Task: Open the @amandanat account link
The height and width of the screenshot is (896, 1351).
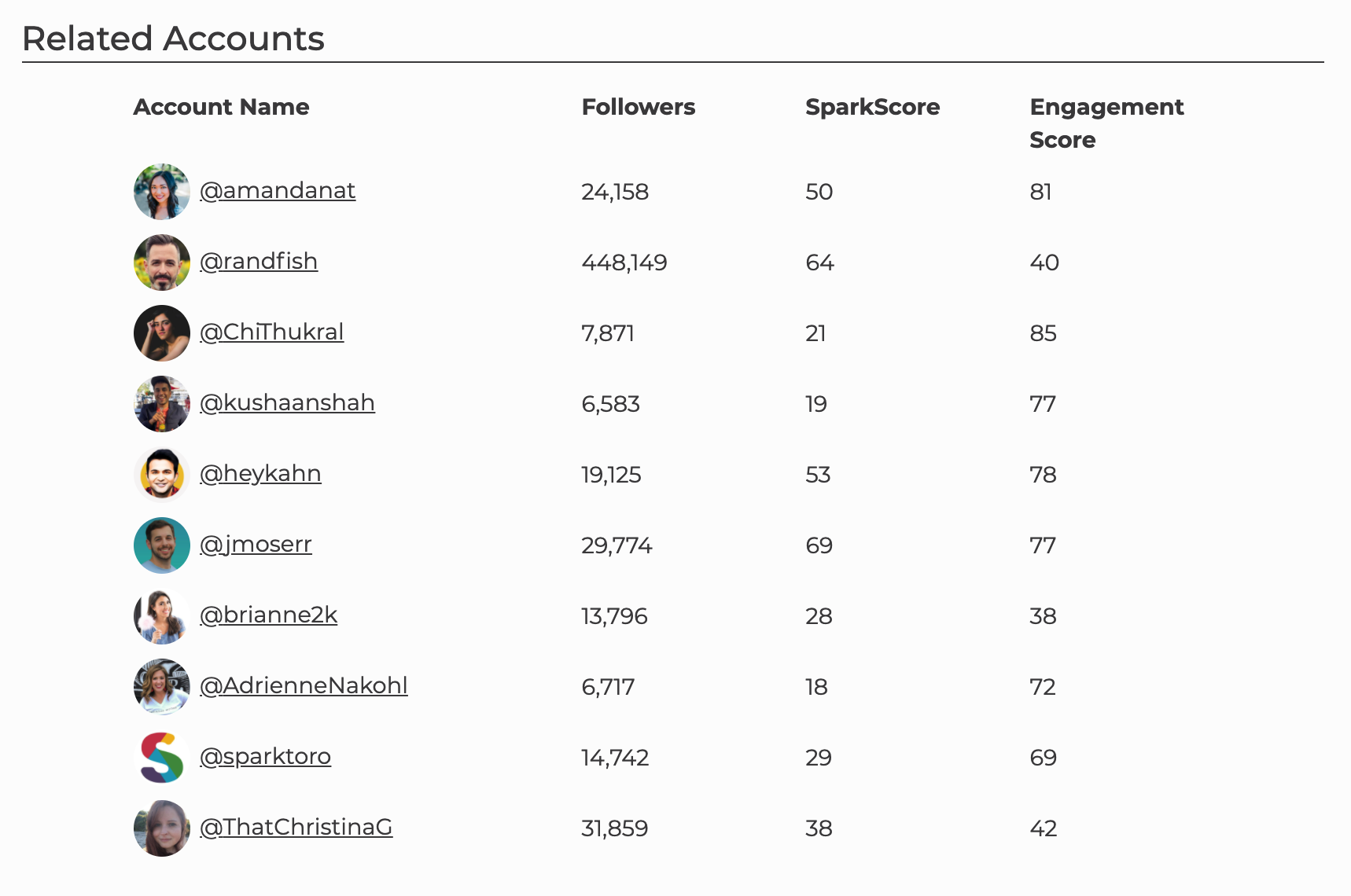Action: (x=278, y=191)
